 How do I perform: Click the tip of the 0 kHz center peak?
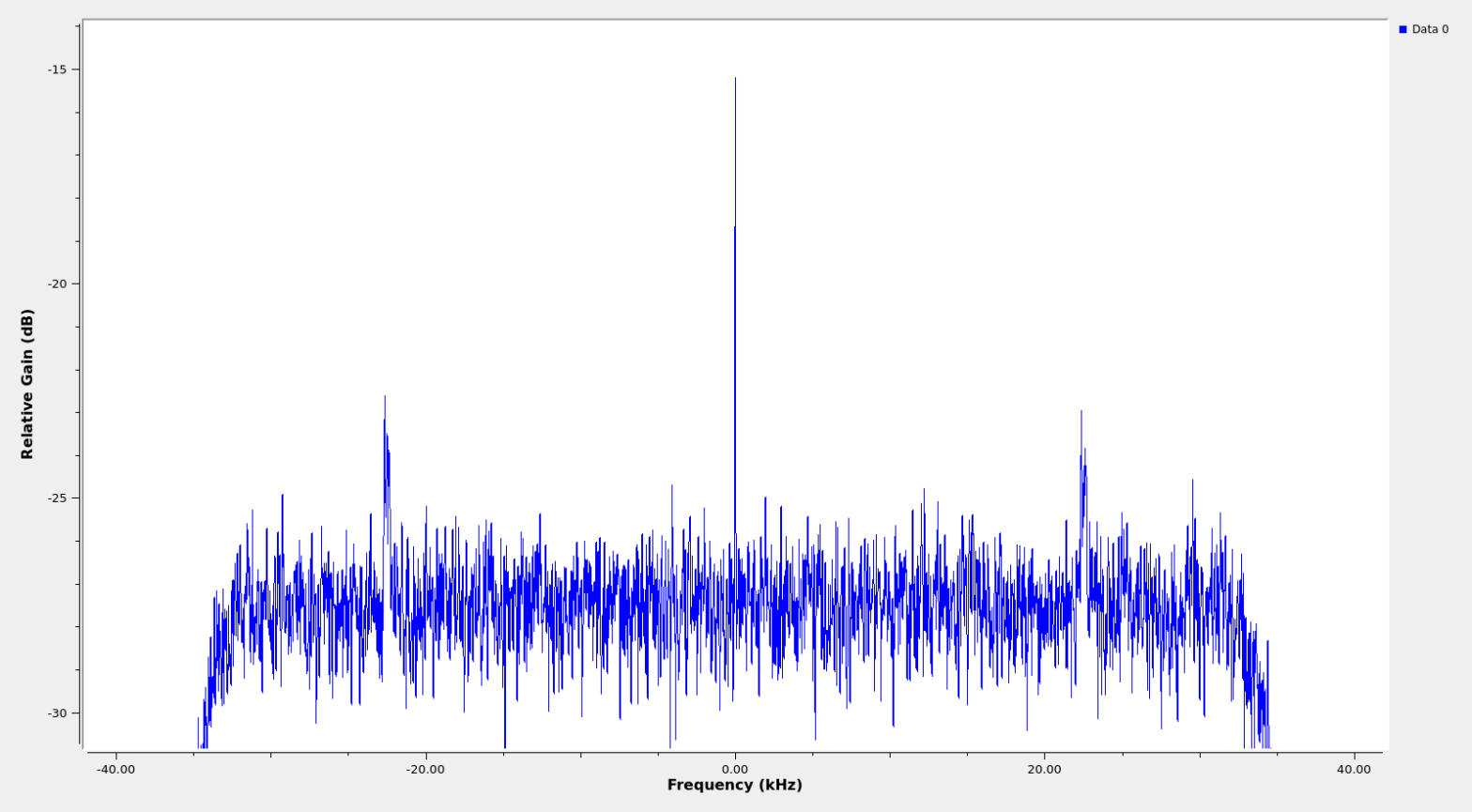click(x=735, y=80)
